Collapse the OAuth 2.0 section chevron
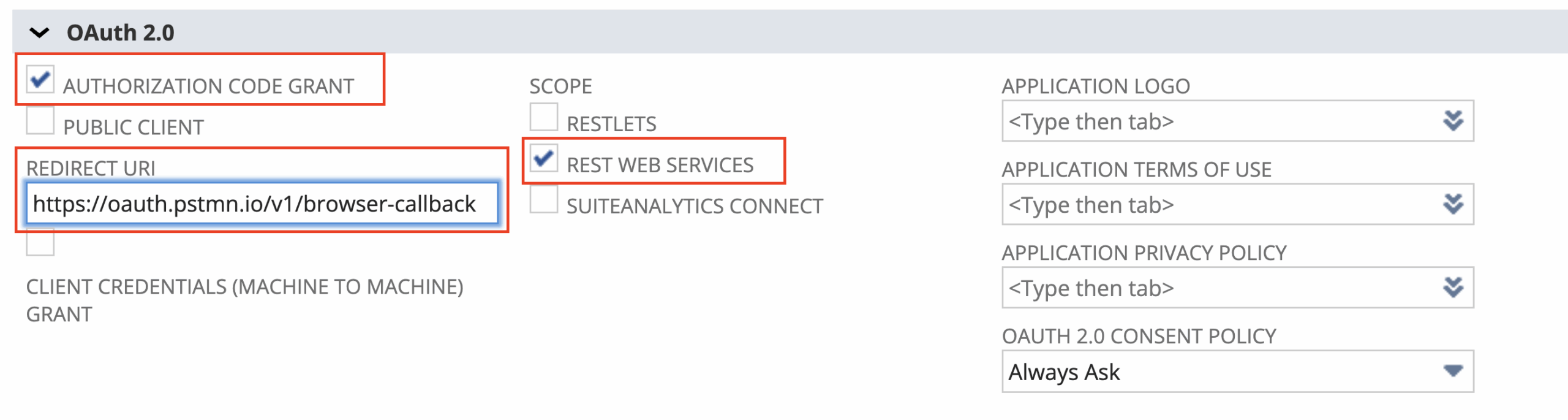 pyautogui.click(x=39, y=33)
